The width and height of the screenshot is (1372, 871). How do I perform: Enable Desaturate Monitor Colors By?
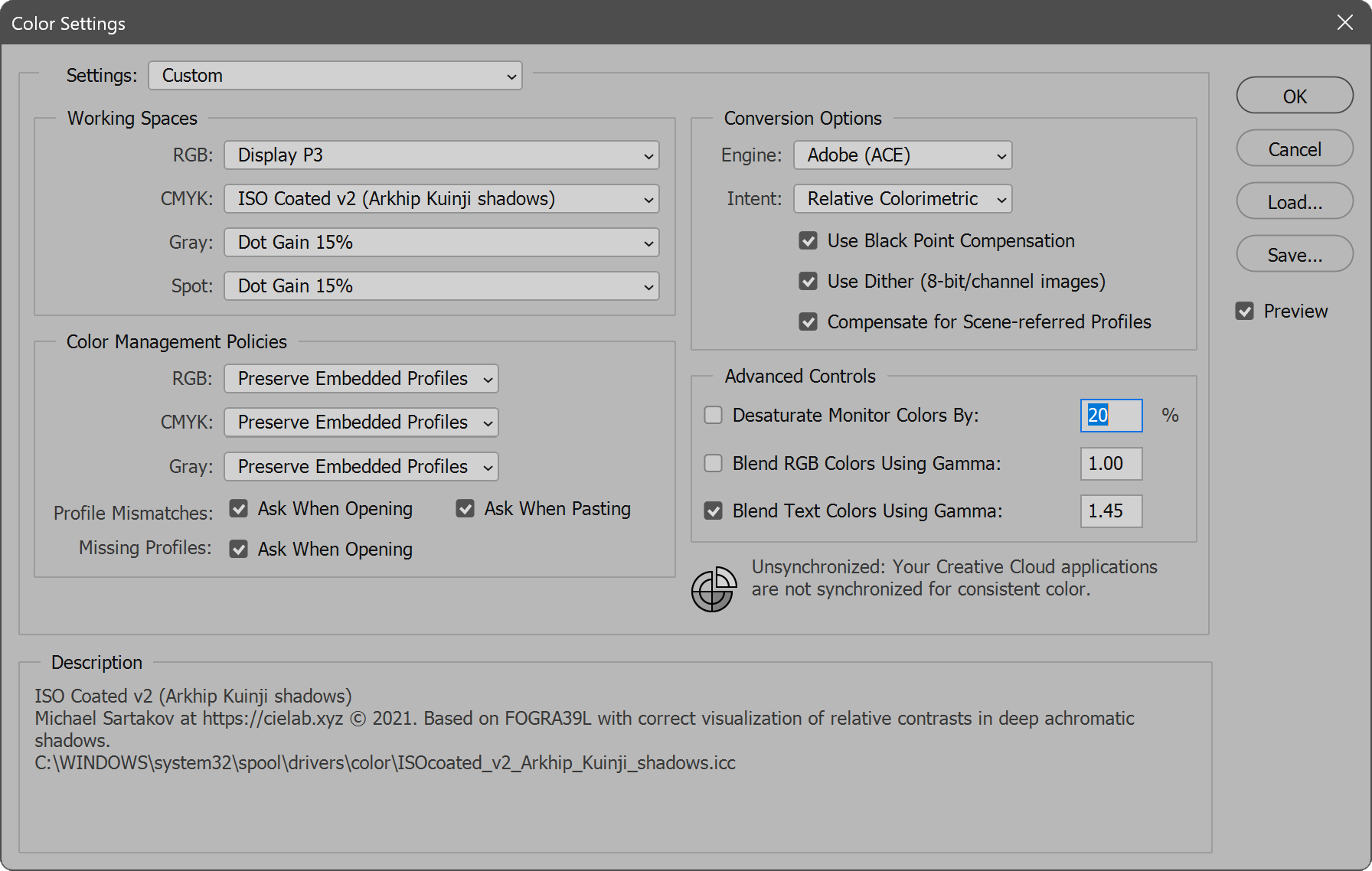tap(714, 416)
